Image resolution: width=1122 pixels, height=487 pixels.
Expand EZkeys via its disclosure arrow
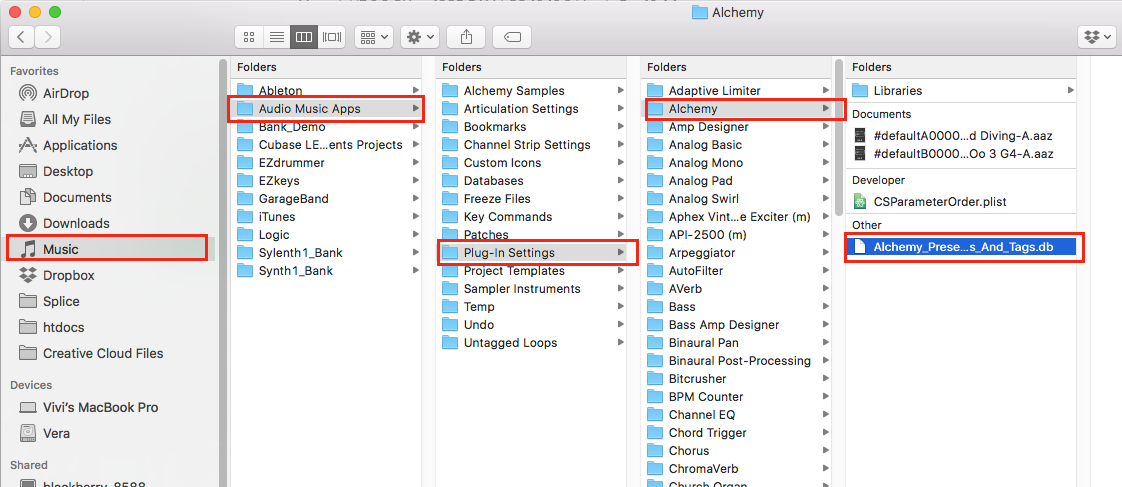pyautogui.click(x=416, y=181)
